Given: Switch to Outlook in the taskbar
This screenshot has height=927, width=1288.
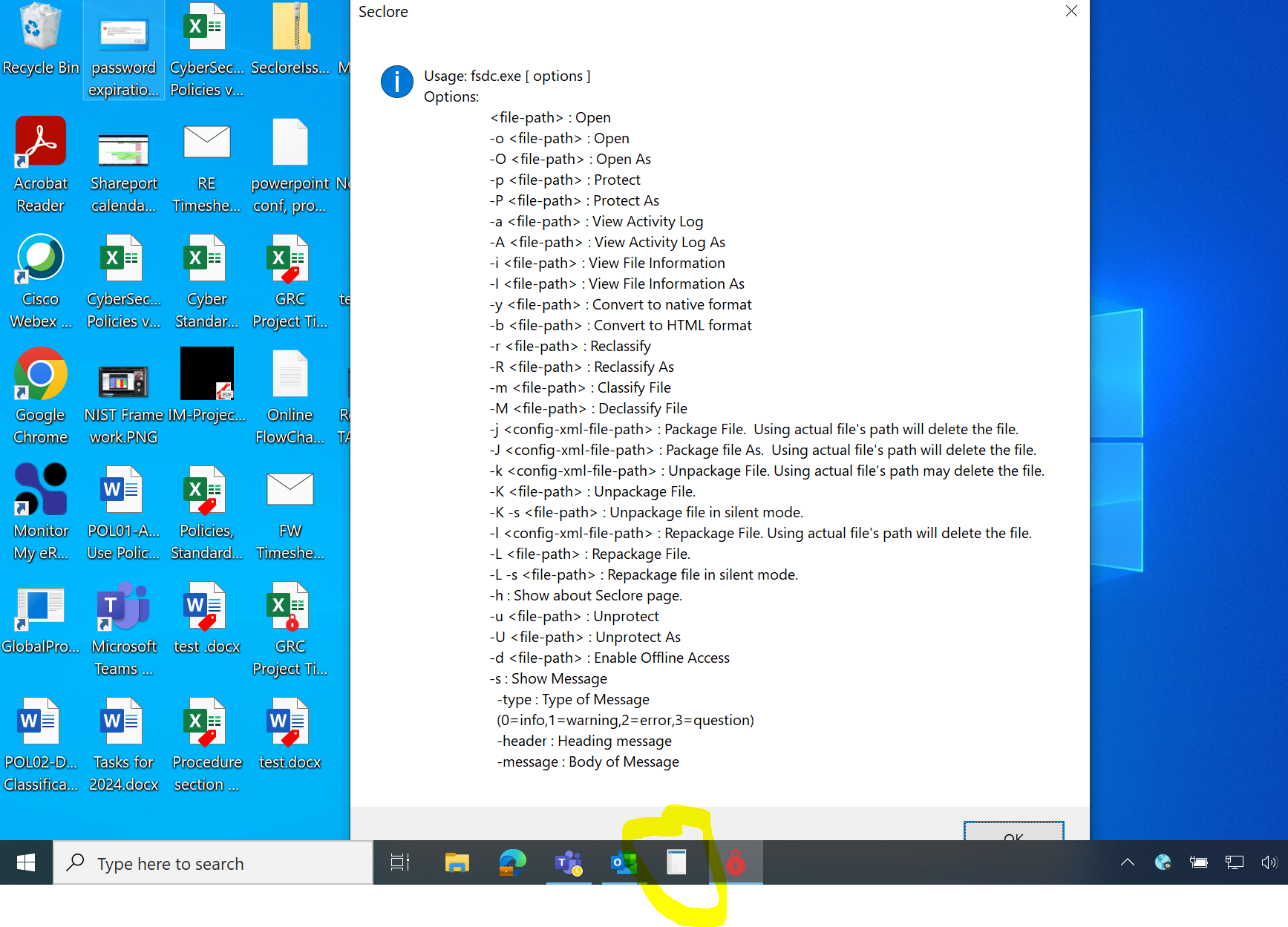Looking at the screenshot, I should tap(624, 862).
